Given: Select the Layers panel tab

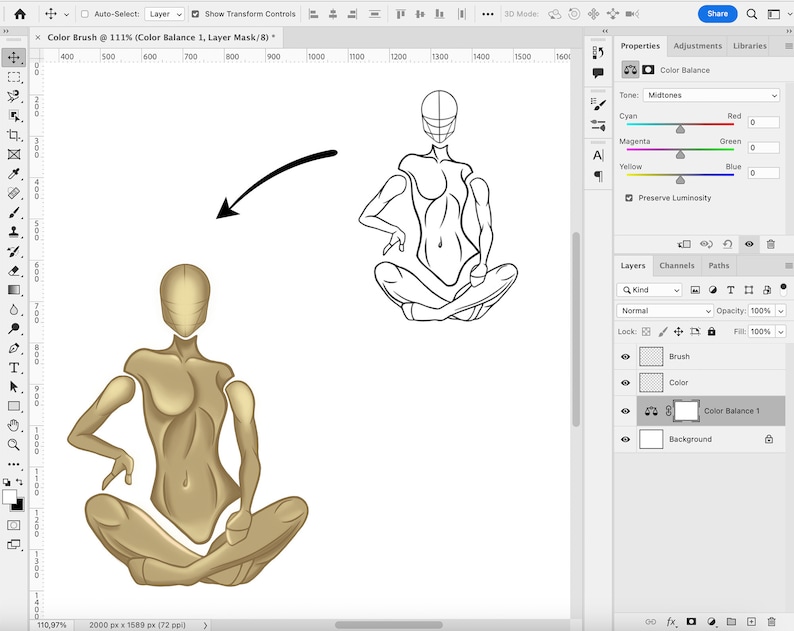Looking at the screenshot, I should click(633, 266).
